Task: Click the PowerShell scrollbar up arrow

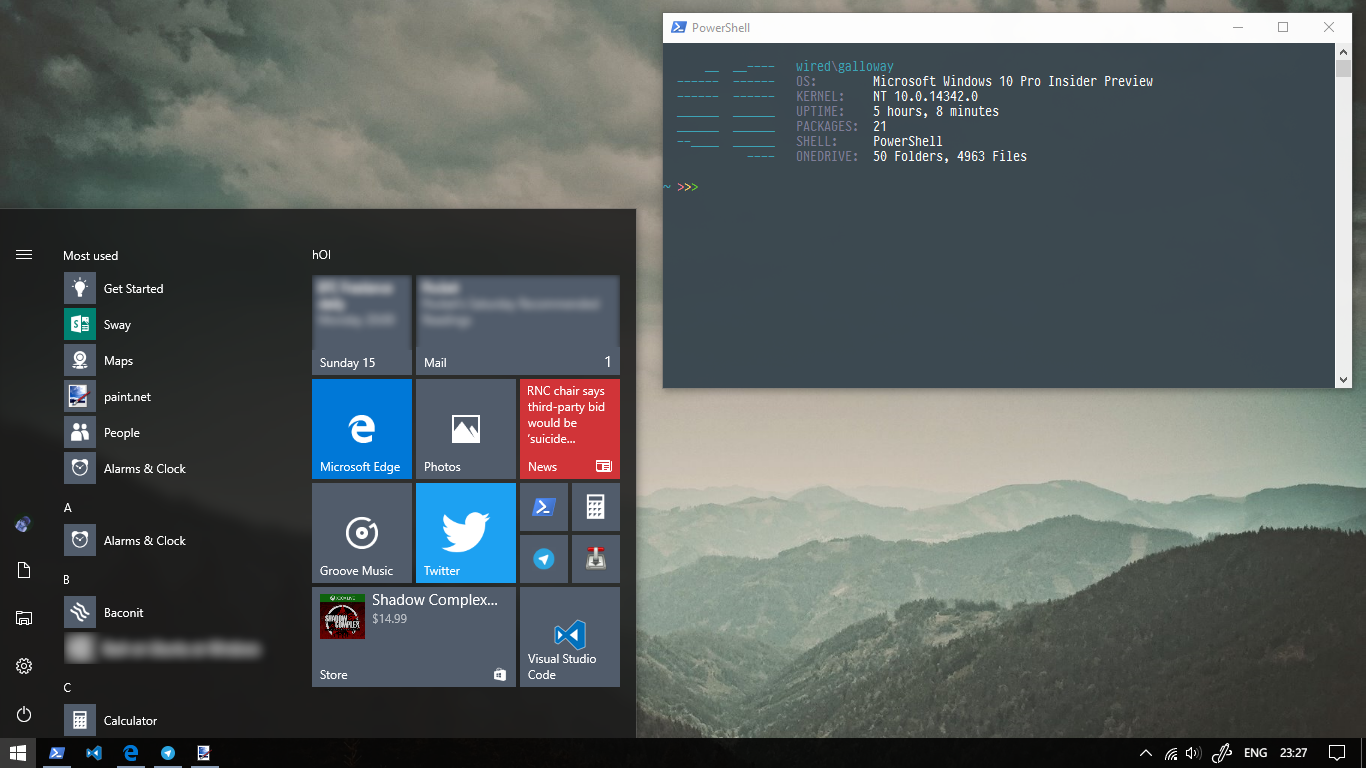Action: 1343,51
